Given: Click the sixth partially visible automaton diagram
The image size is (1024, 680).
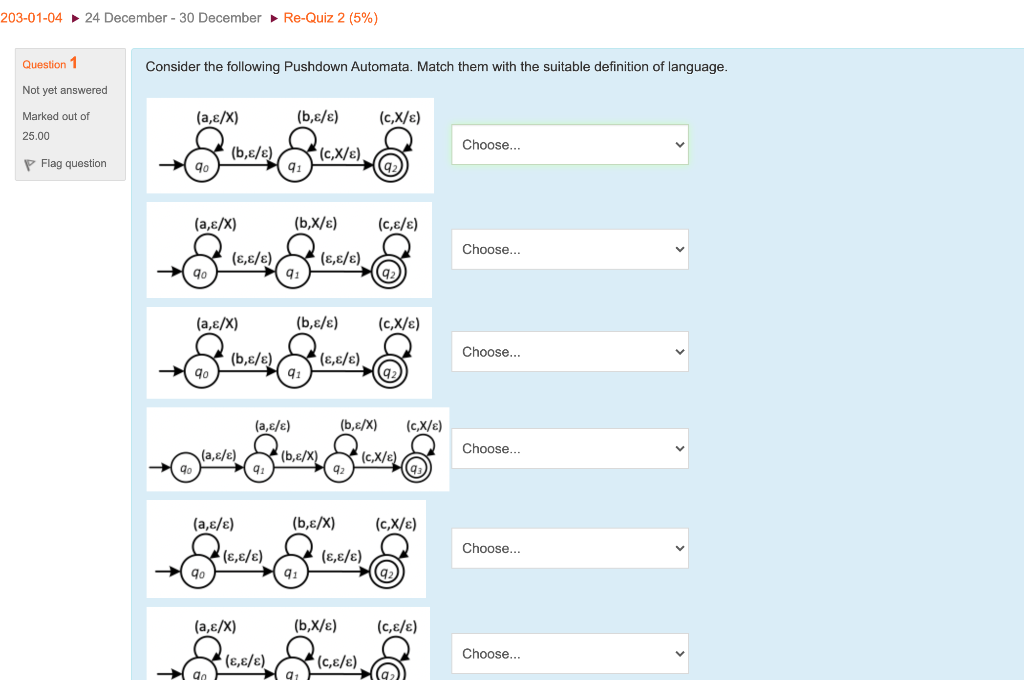Looking at the screenshot, I should point(288,643).
